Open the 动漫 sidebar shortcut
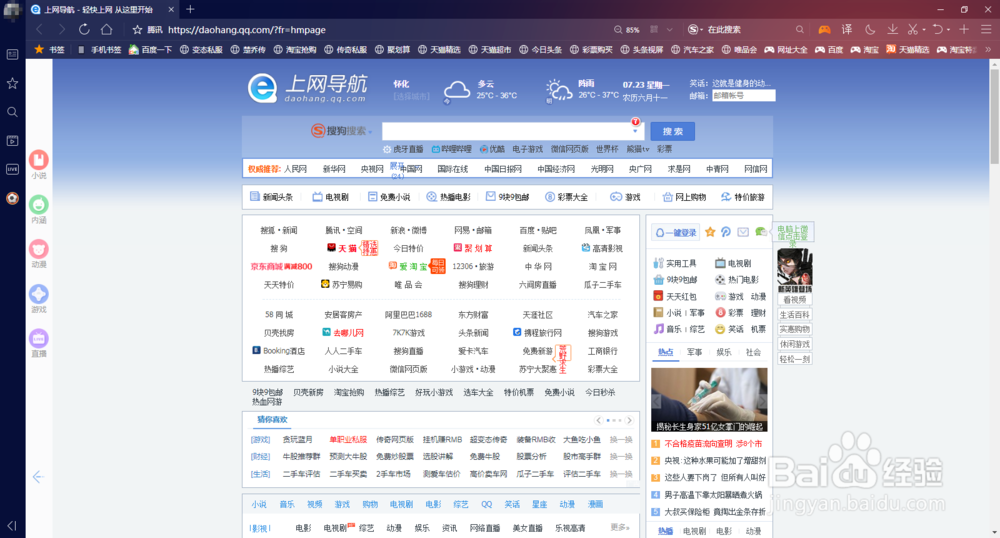 39,254
